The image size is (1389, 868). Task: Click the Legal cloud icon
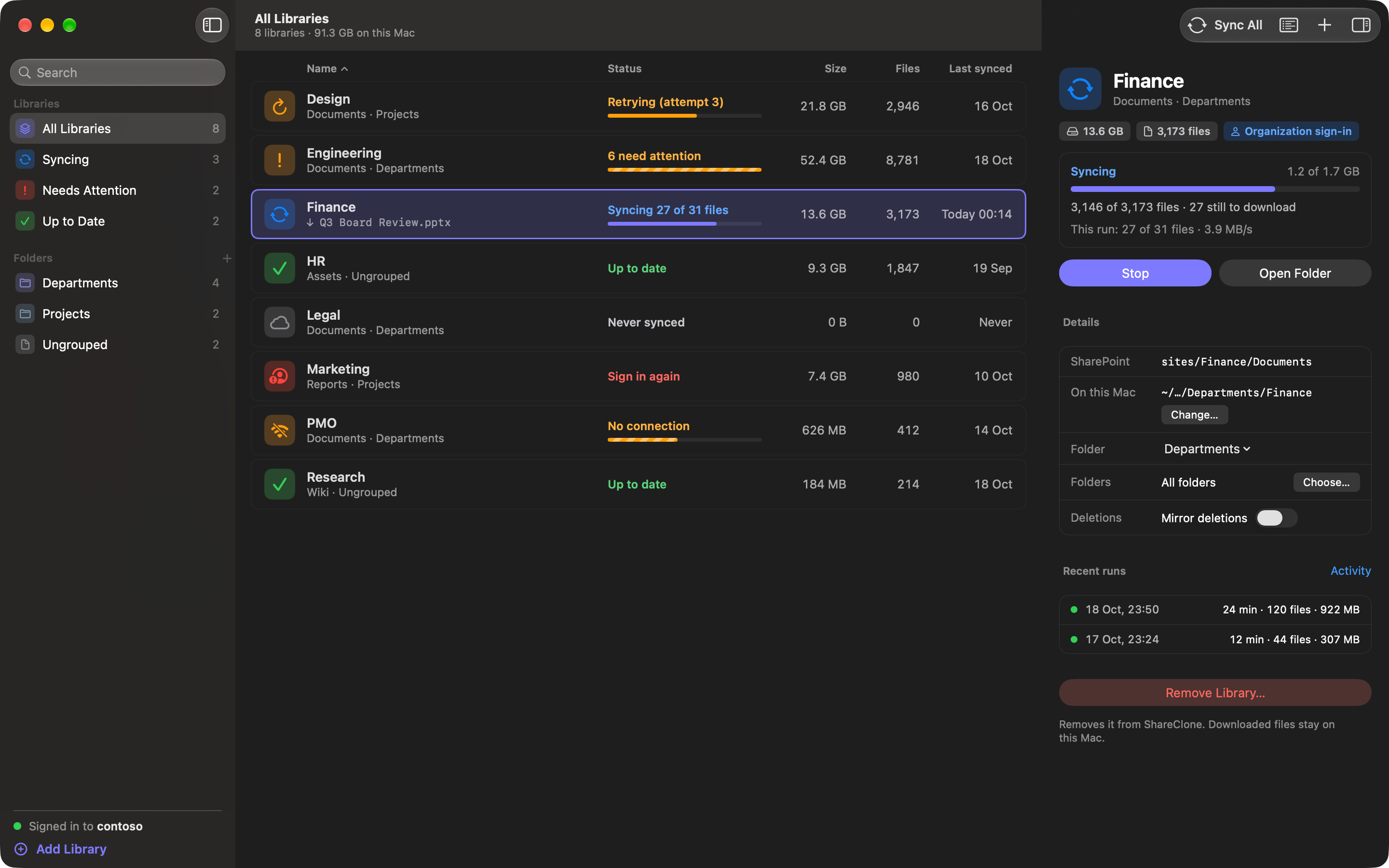click(280, 322)
